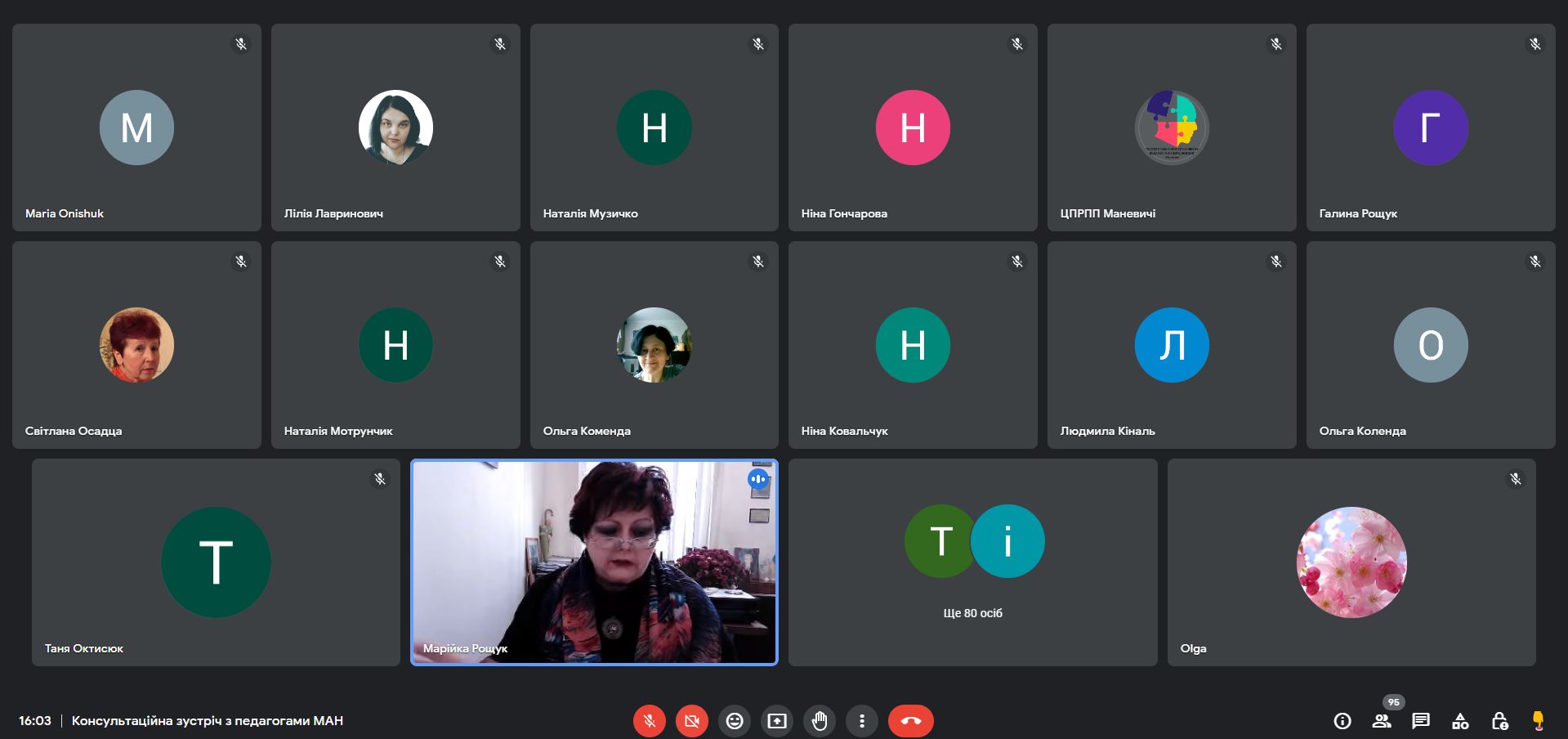Unmute the microphone in the bottom toolbar
Viewport: 1568px width, 739px height.
click(x=649, y=721)
